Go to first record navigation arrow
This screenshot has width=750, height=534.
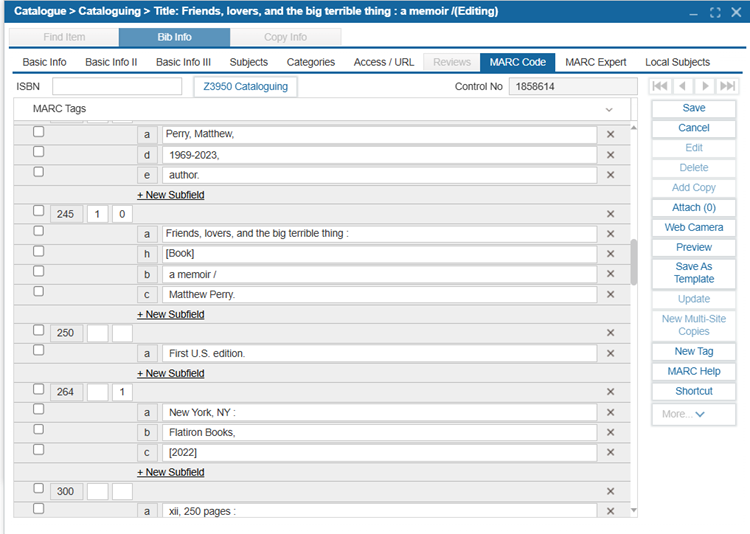coord(660,86)
